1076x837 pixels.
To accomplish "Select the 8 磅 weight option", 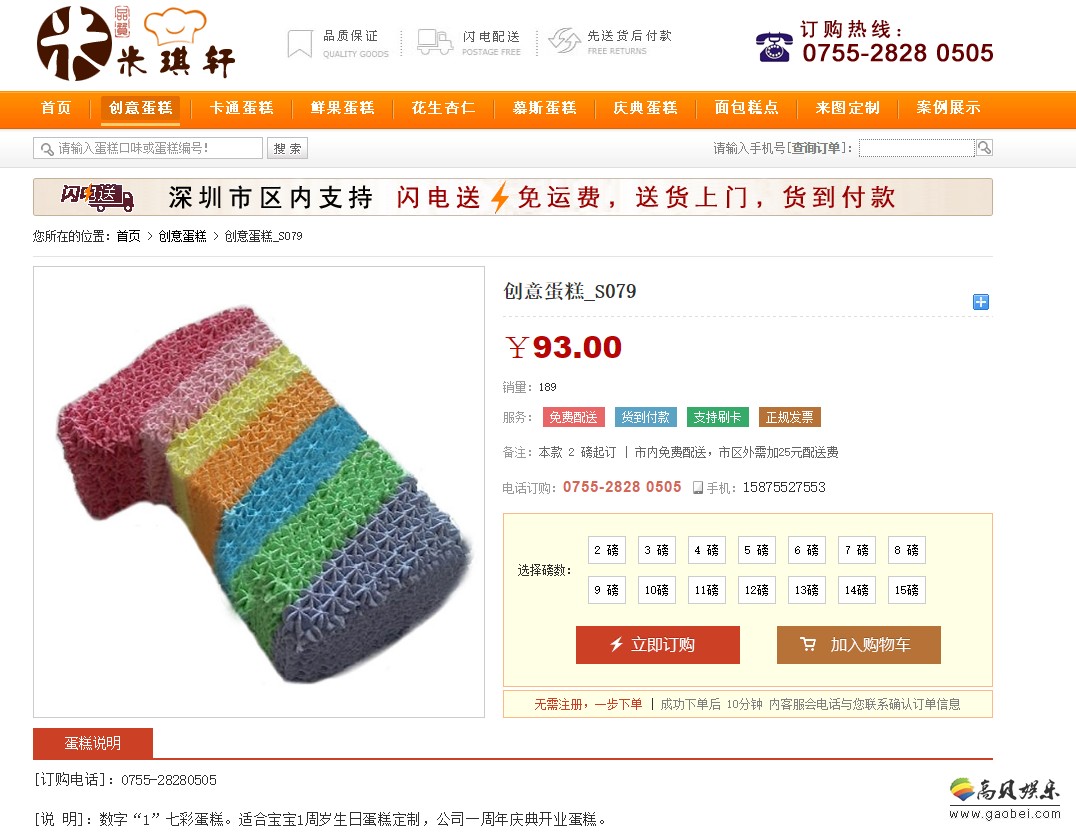I will [907, 550].
